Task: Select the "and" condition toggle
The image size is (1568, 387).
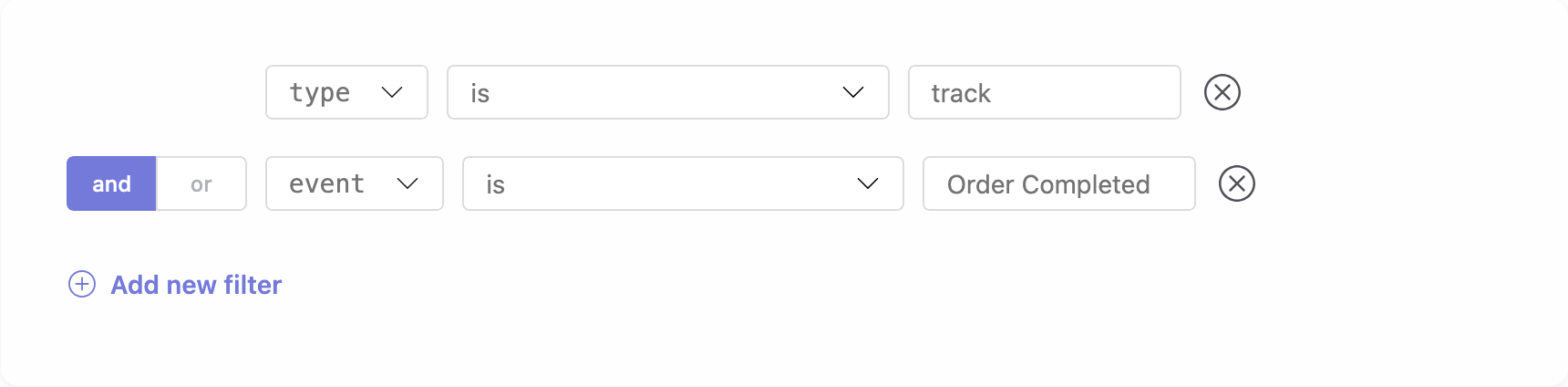Action: pos(111,183)
